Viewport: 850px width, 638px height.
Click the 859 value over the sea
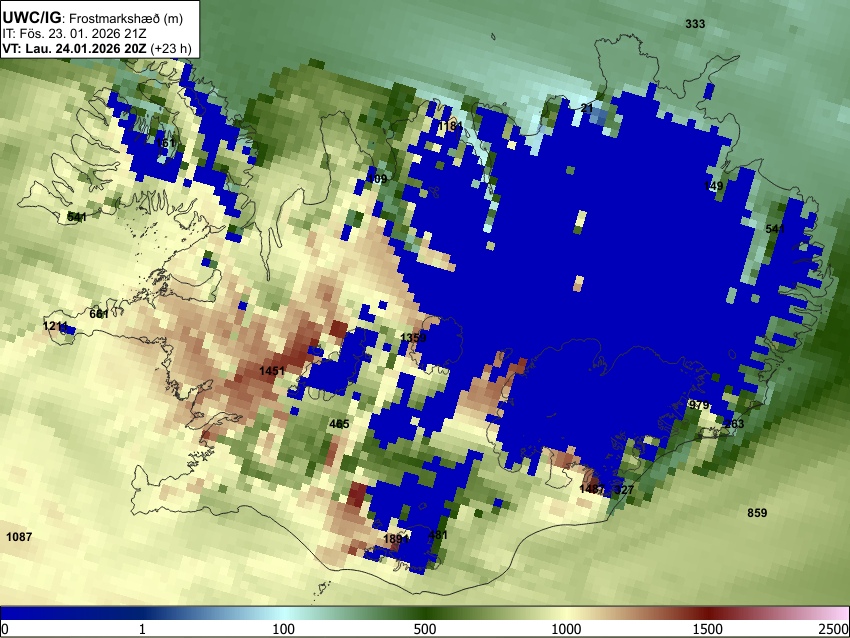tap(757, 513)
